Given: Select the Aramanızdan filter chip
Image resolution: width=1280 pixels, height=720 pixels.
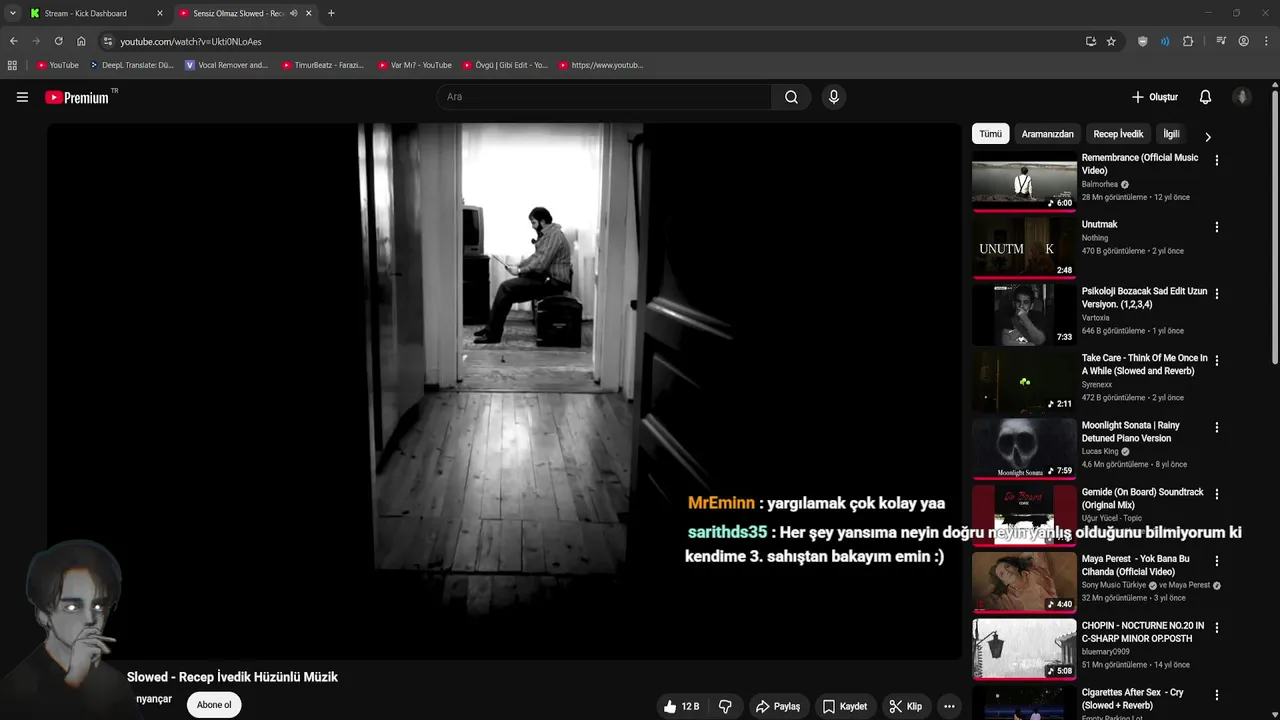Looking at the screenshot, I should coord(1047,134).
